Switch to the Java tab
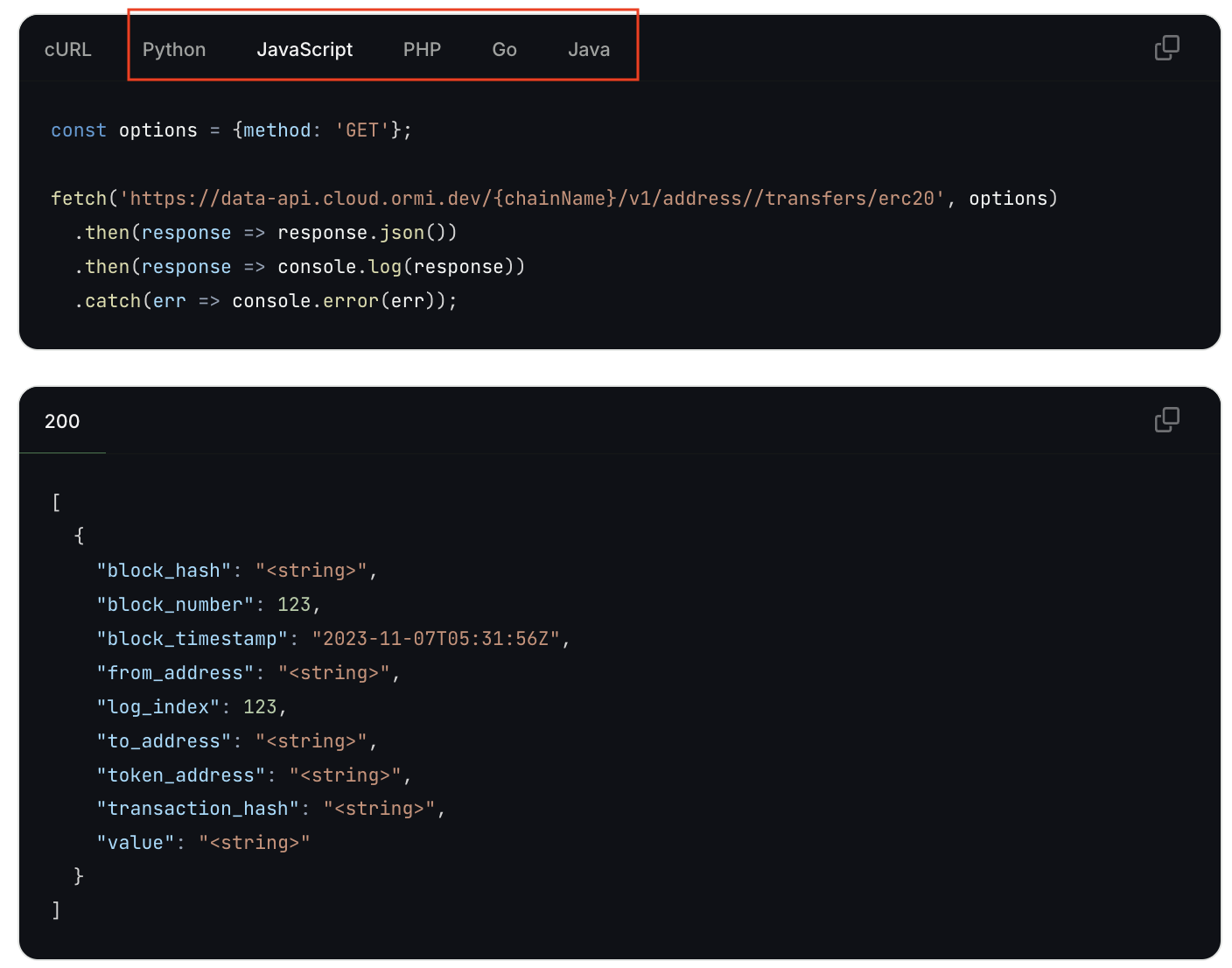1232x968 pixels. click(588, 49)
